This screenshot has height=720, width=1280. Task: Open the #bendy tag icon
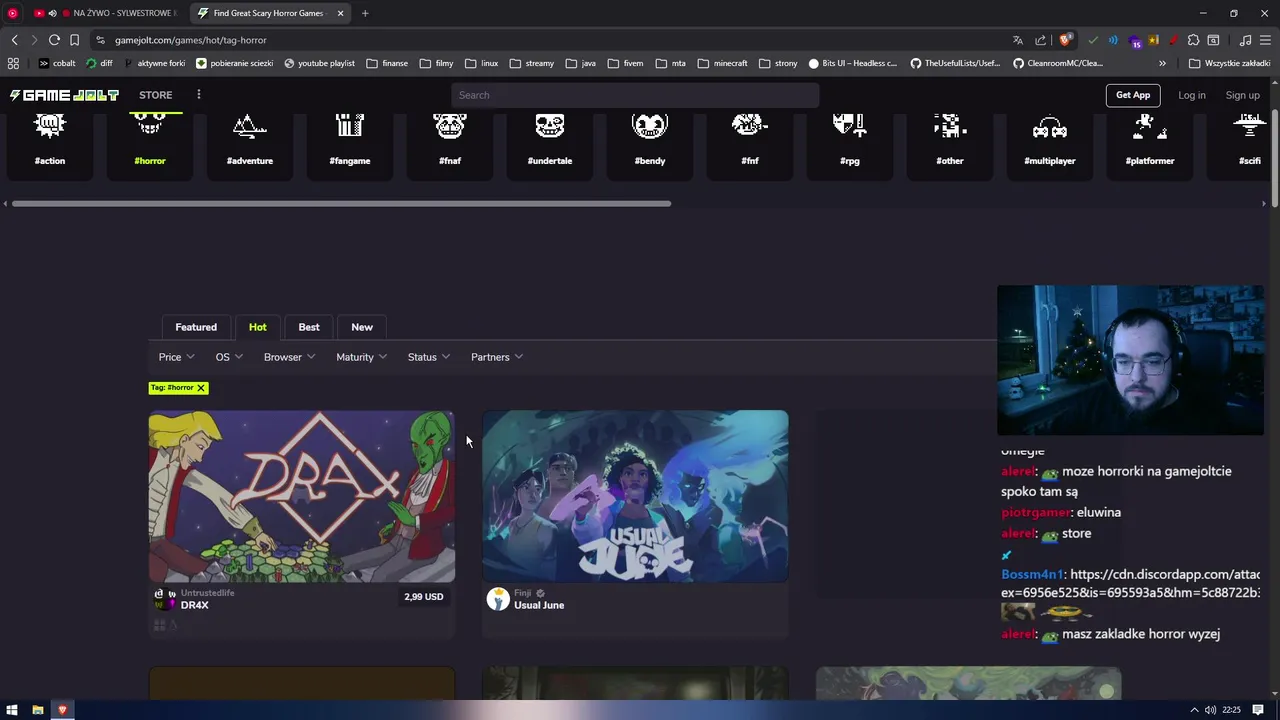pyautogui.click(x=650, y=128)
